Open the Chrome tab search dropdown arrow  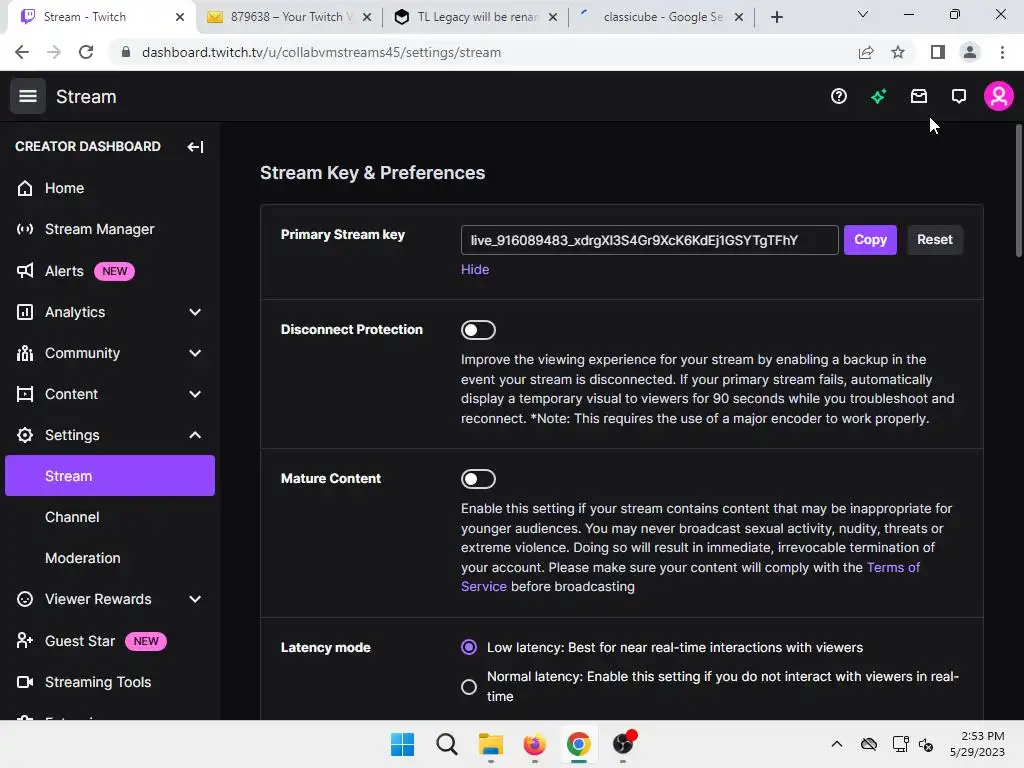pos(863,14)
